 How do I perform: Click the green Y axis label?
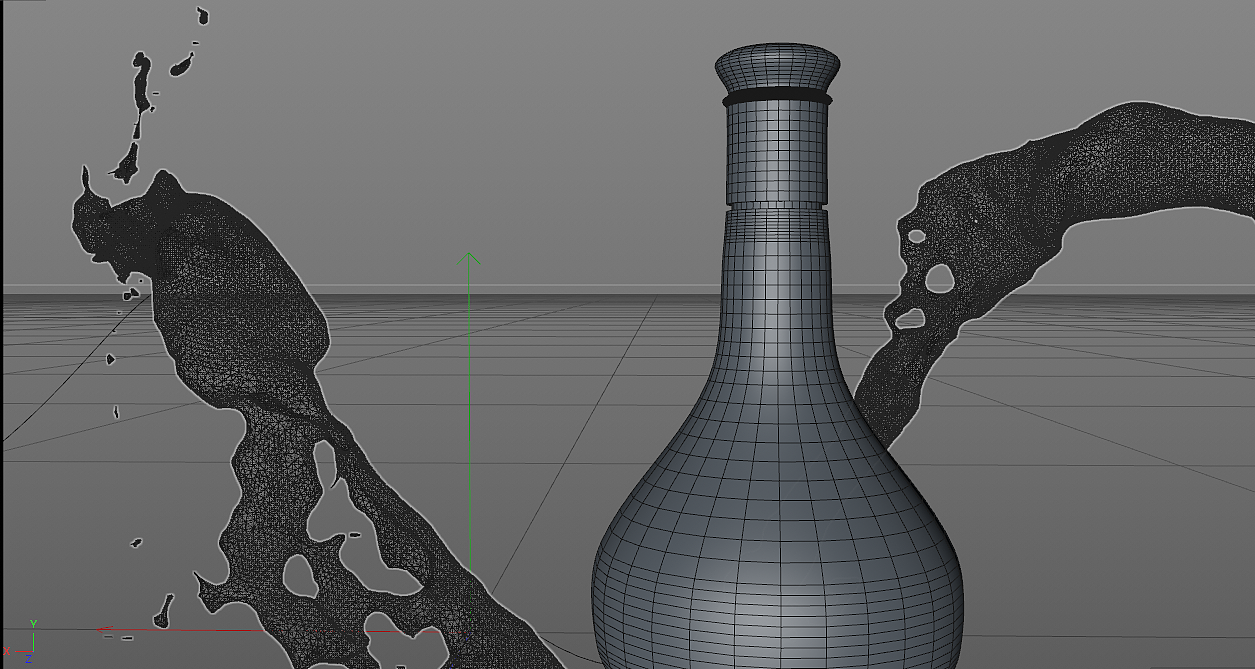point(33,624)
